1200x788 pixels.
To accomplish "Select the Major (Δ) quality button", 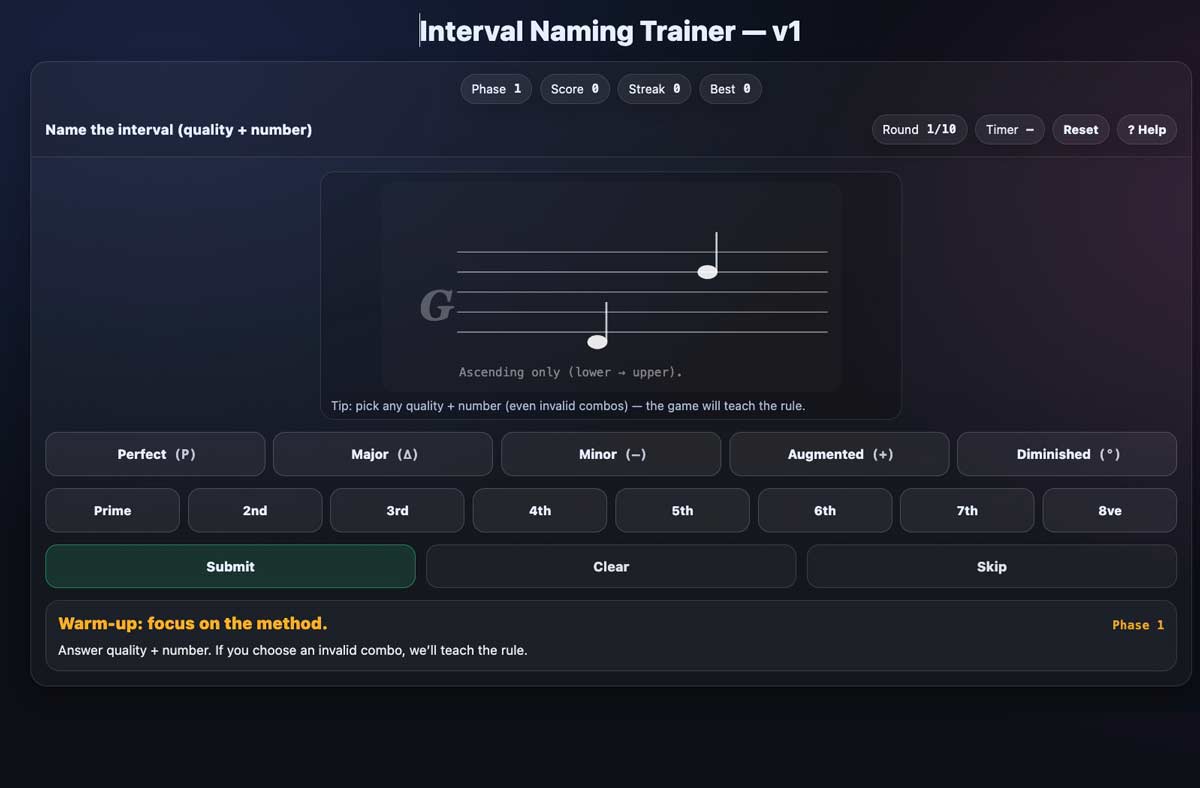I will 383,454.
